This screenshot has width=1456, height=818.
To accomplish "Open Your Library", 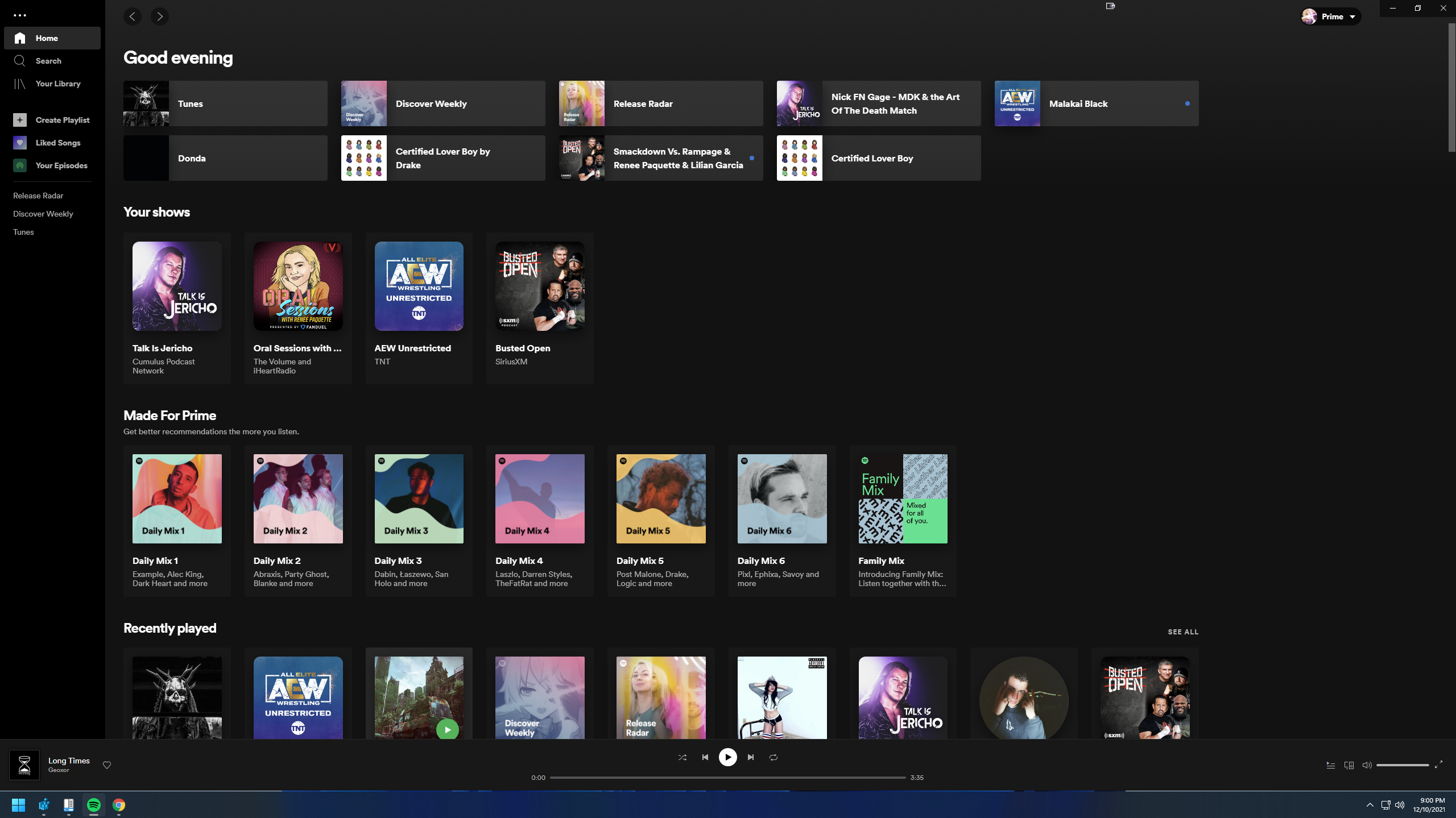I will (x=52, y=84).
